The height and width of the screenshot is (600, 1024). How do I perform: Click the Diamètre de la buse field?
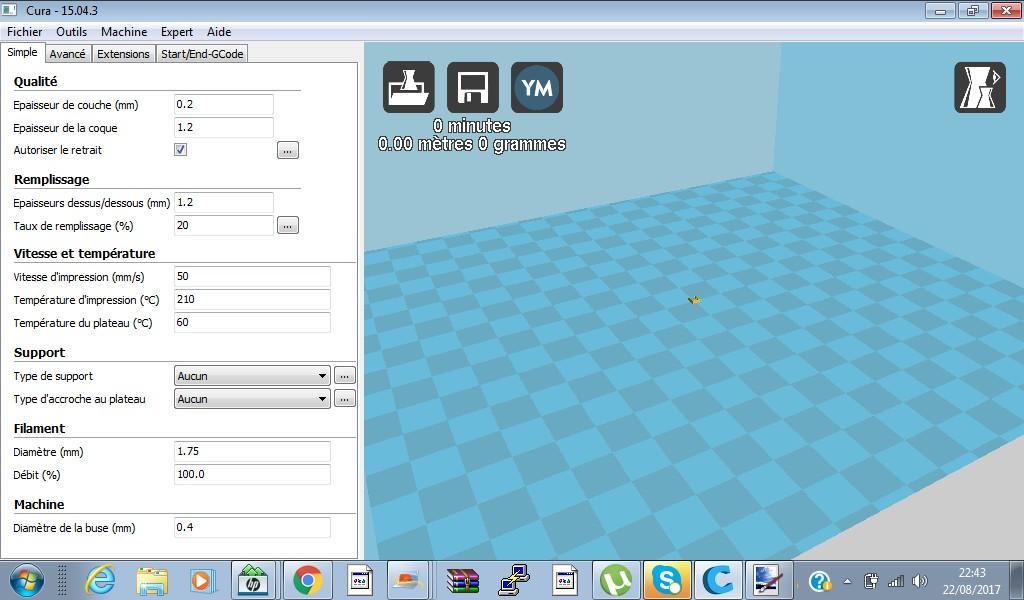[252, 527]
